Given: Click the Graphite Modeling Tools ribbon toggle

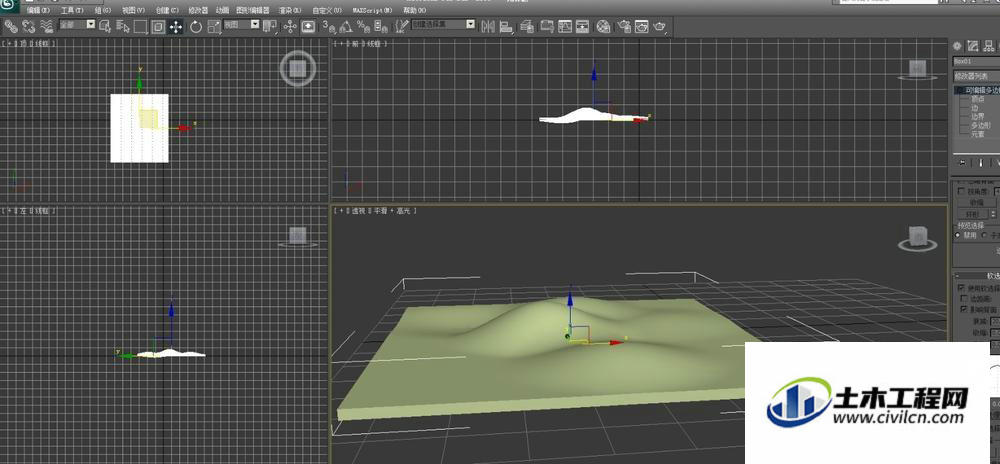Looking at the screenshot, I should tap(547, 26).
